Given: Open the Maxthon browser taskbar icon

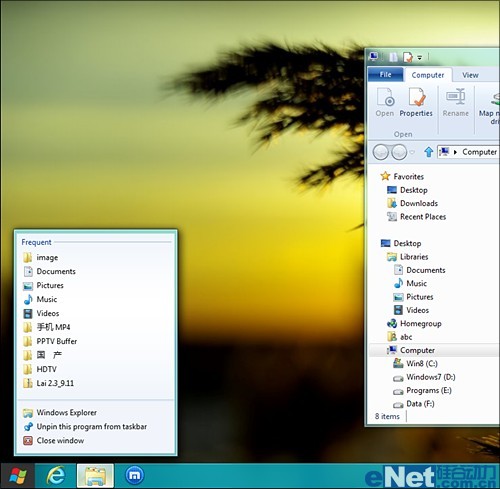Looking at the screenshot, I should 135,475.
